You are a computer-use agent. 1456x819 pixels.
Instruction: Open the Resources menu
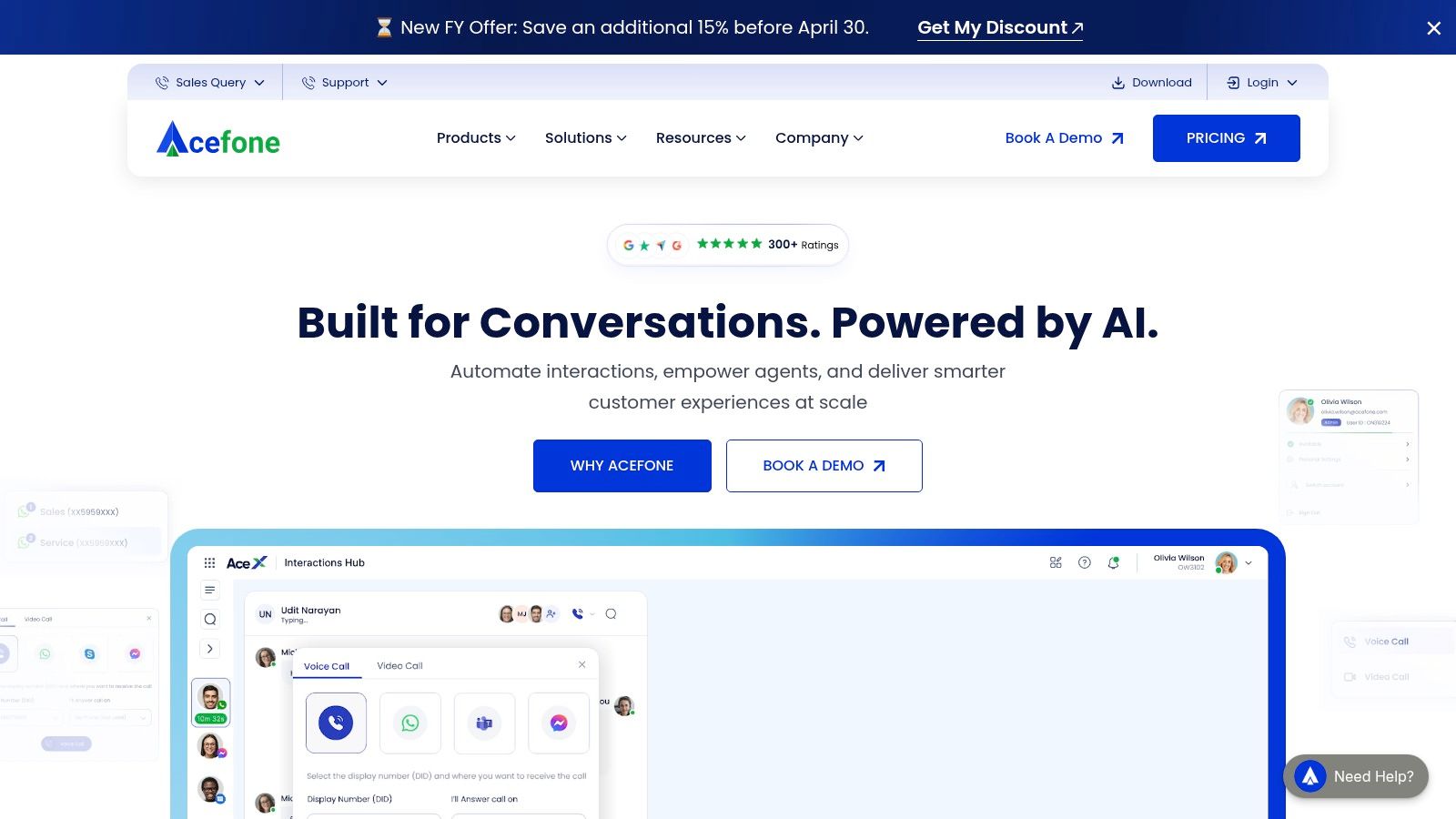[701, 137]
